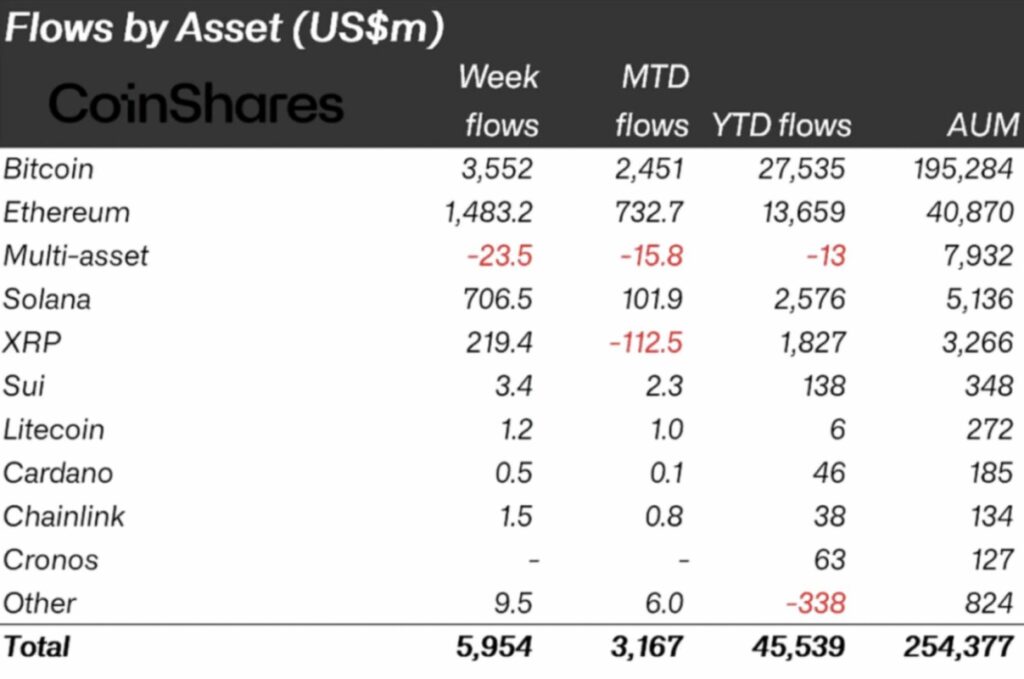
Task: Select the Chainlink row label
Action: (64, 516)
